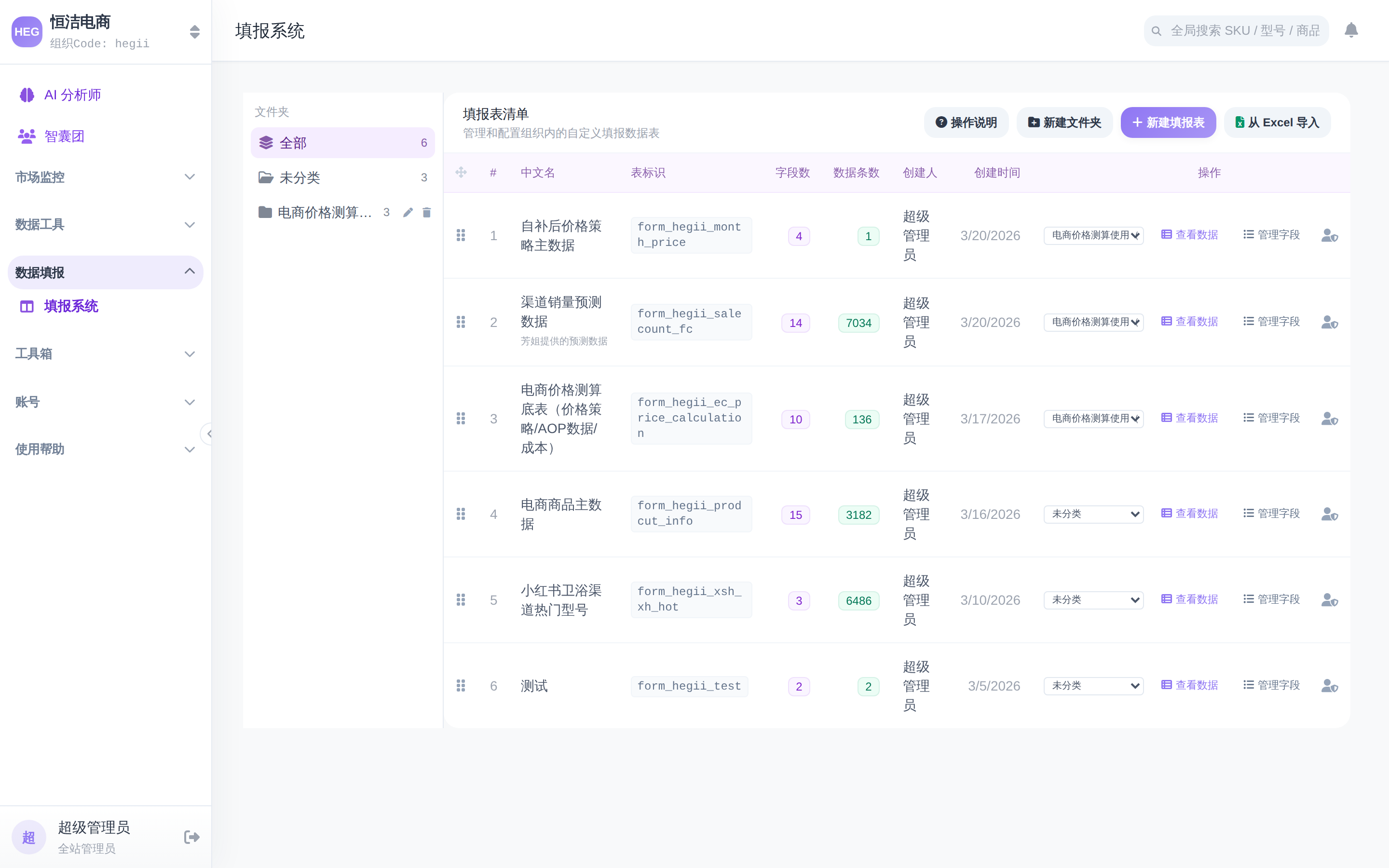The image size is (1389, 868).
Task: Open permissions icon for 渠道销量预测数据
Action: (1329, 322)
